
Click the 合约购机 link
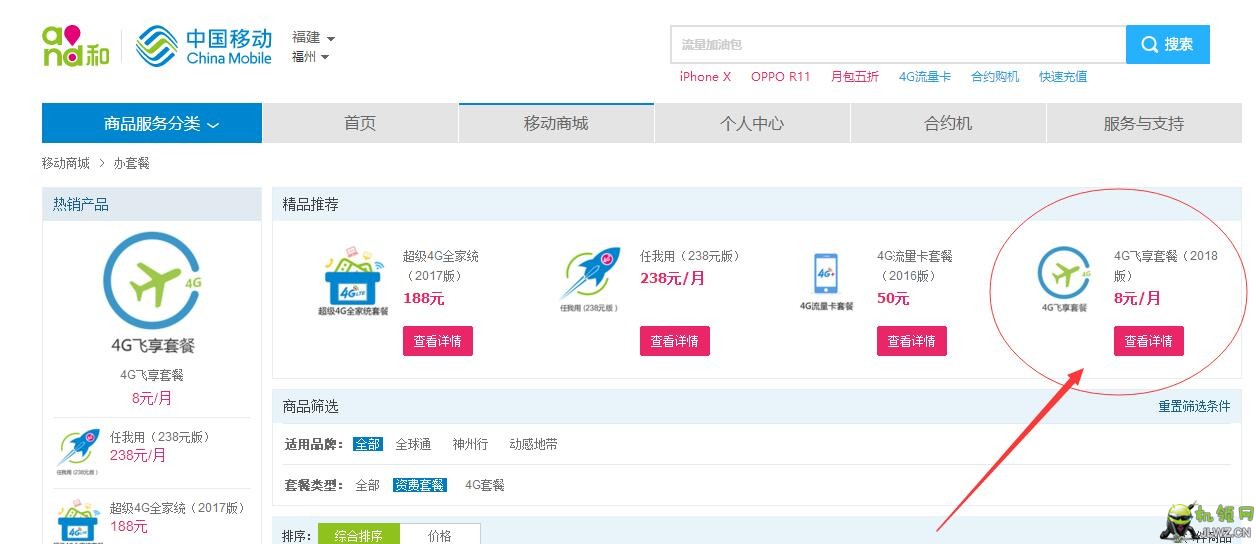click(x=995, y=76)
